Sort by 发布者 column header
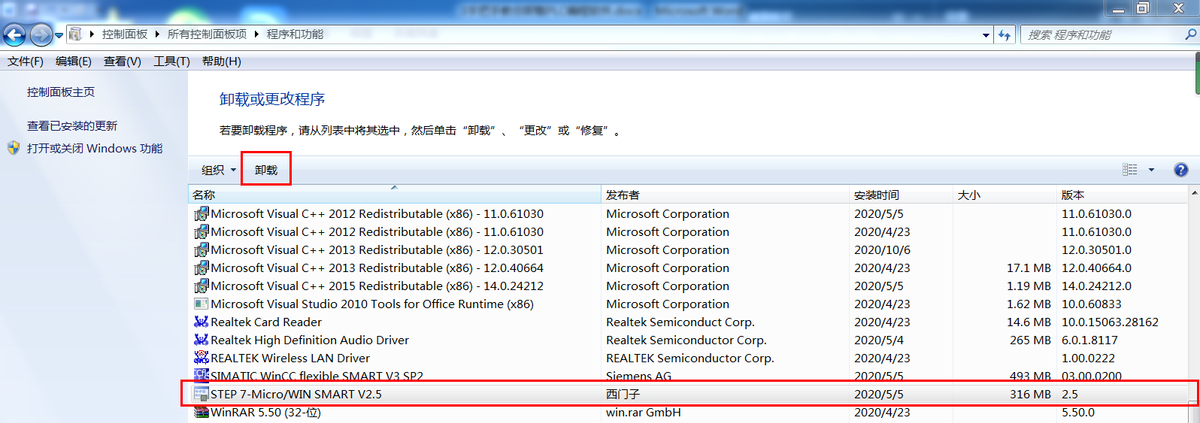1200x423 pixels. coord(725,195)
